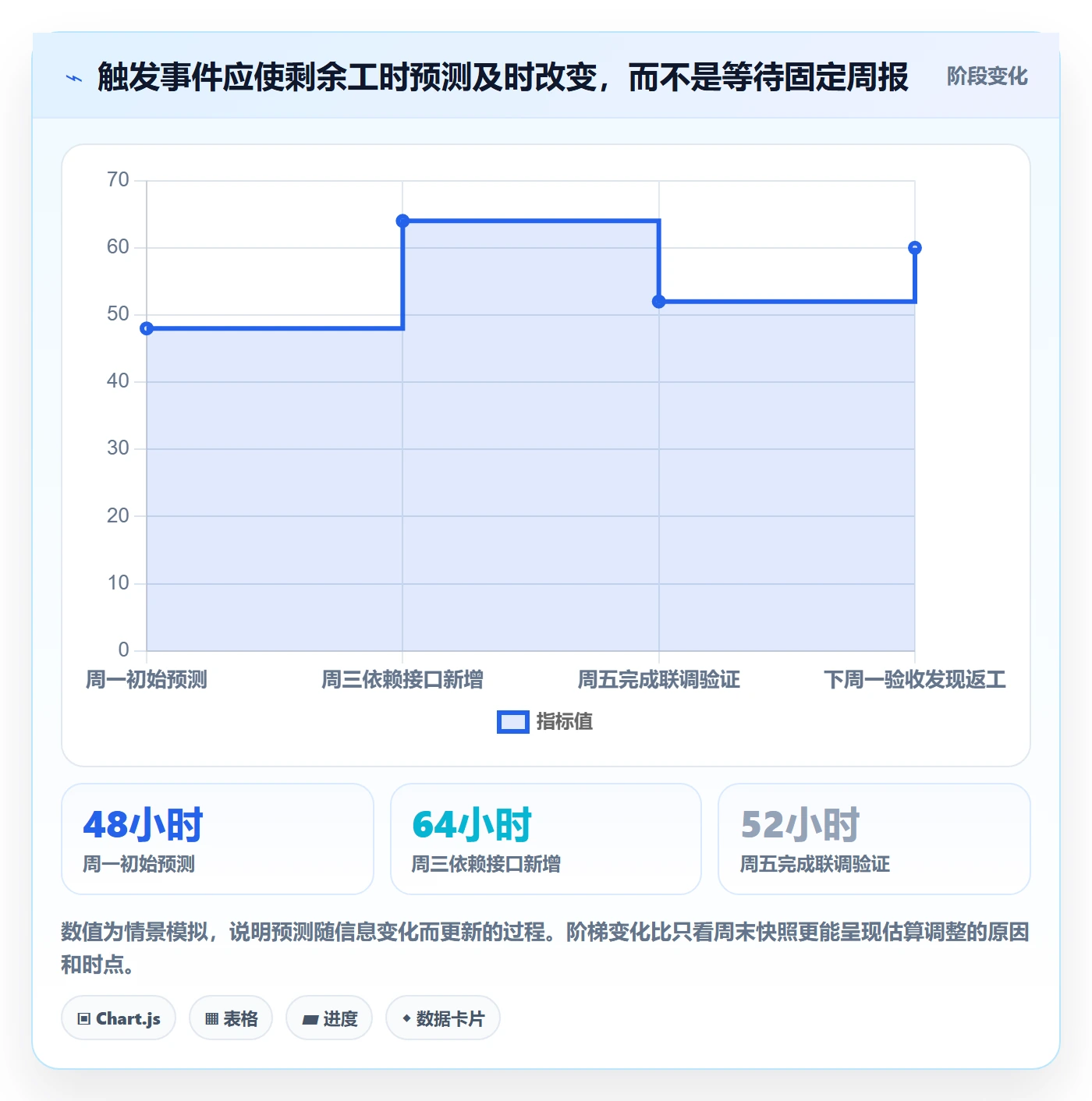Click the Chart.js tag chip
The image size is (1092, 1101).
119,1018
